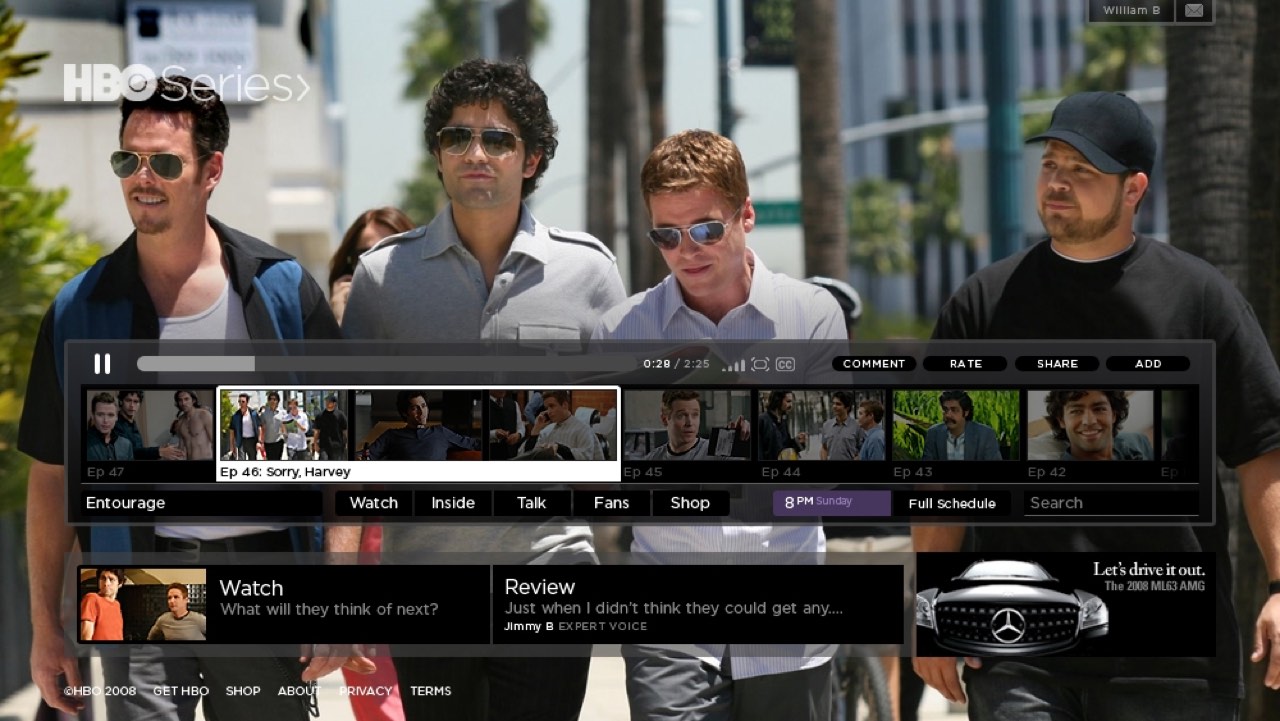
Task: Switch to the Inside tab
Action: point(453,503)
